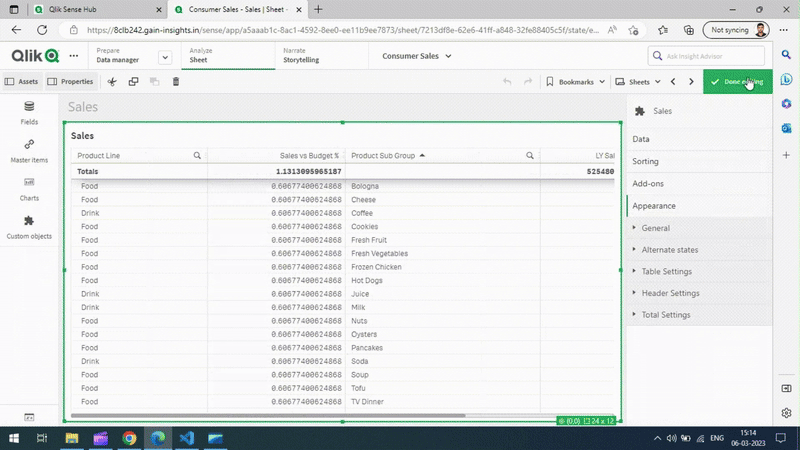Open the Qlik global menu (three dots)

[73, 56]
